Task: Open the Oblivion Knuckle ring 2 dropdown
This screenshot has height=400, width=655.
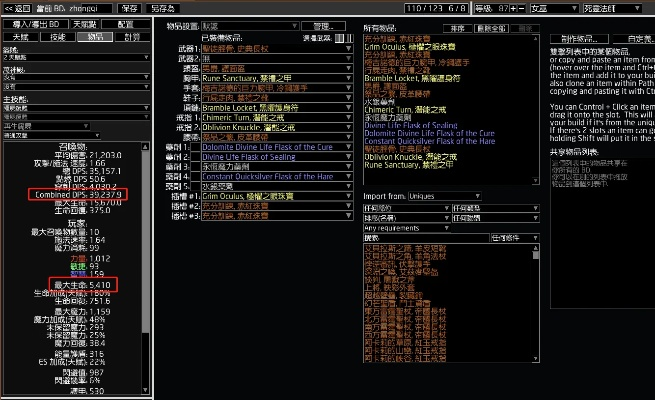Action: 277,127
